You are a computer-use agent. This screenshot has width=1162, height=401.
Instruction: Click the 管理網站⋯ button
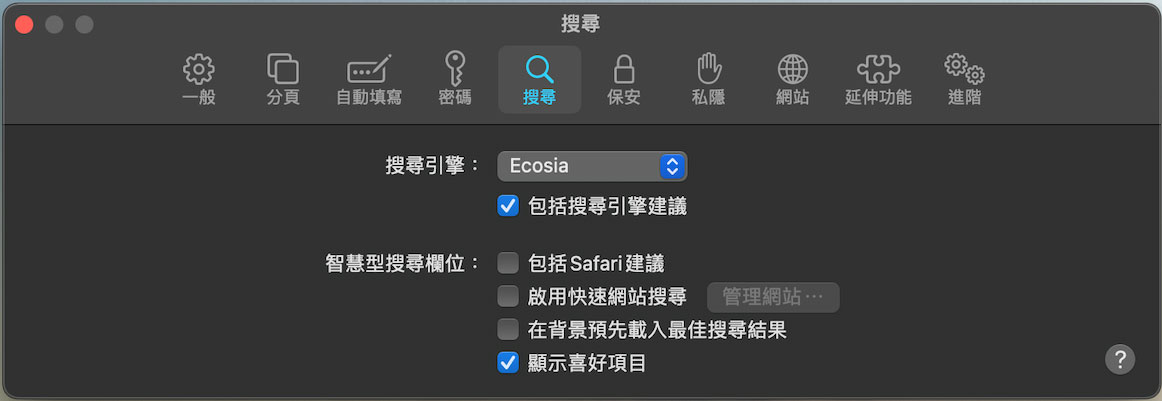coord(774,297)
